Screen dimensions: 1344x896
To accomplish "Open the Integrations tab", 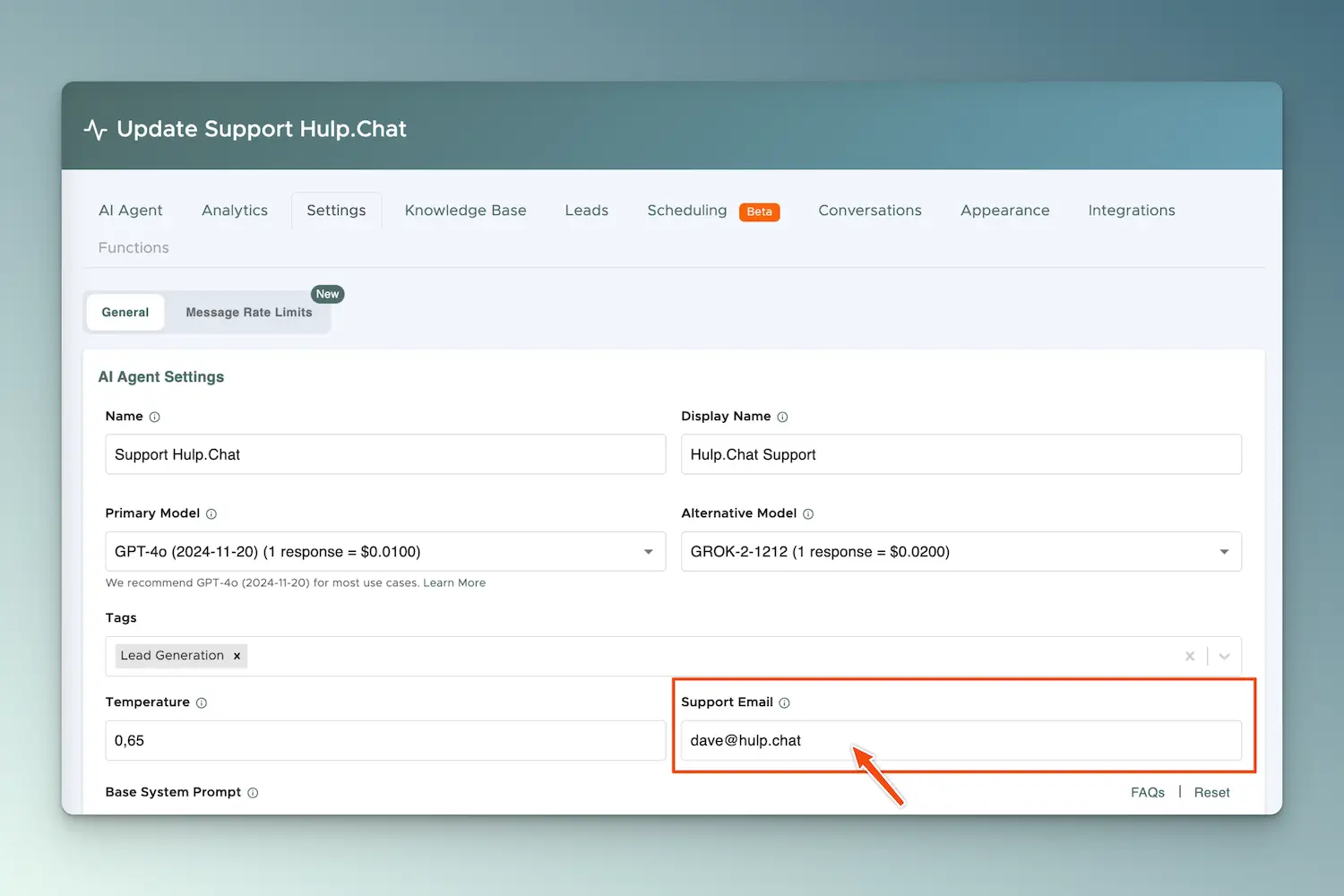I will (1132, 211).
